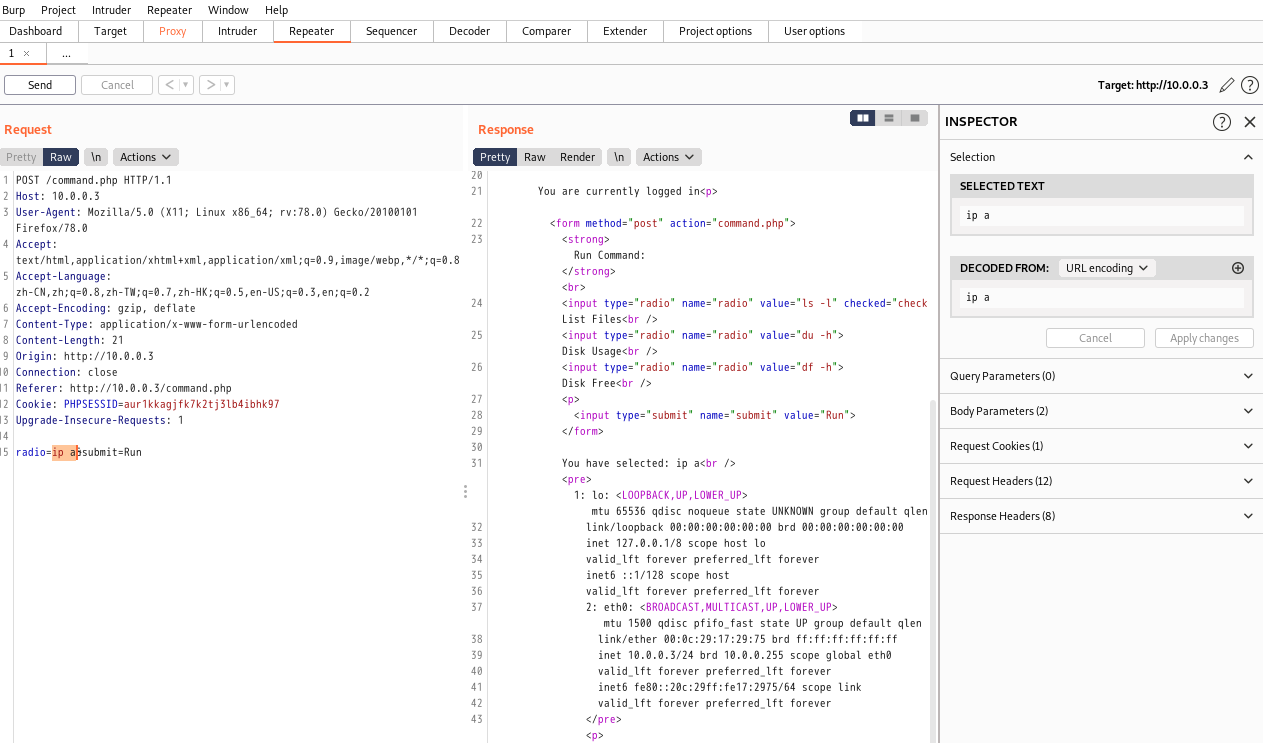Click the inet 10.0.0.3/24 response line

(744, 655)
